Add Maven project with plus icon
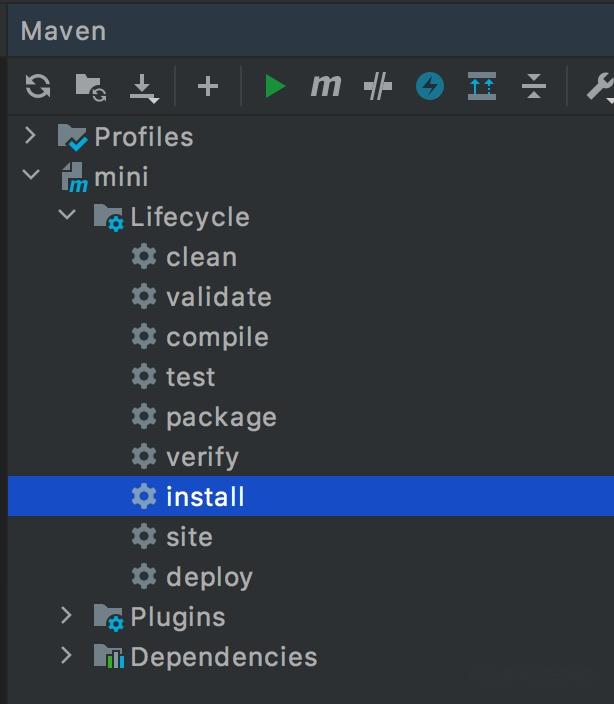Viewport: 614px width, 704px height. pos(208,86)
